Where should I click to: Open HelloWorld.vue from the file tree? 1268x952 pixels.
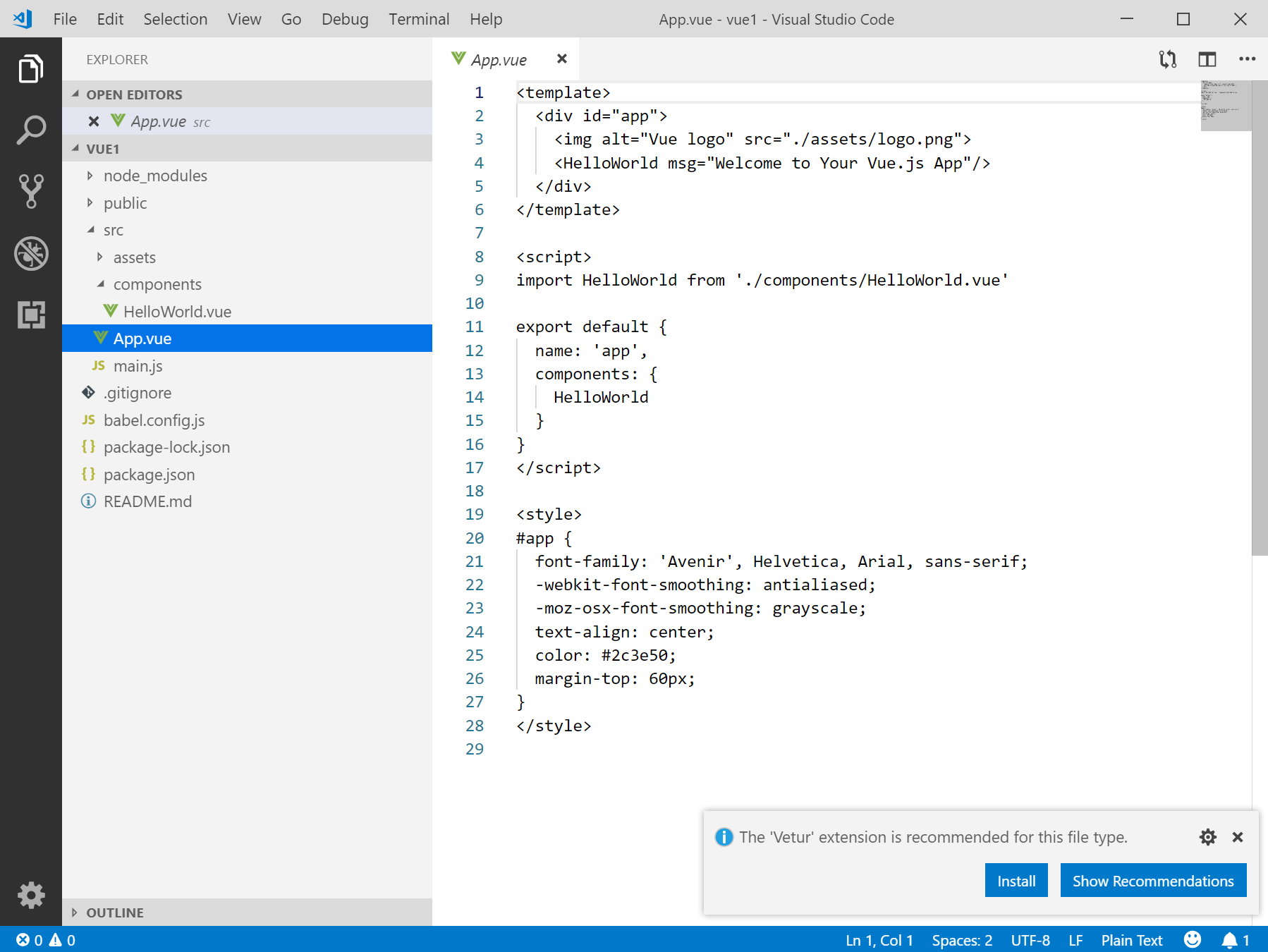247,312
